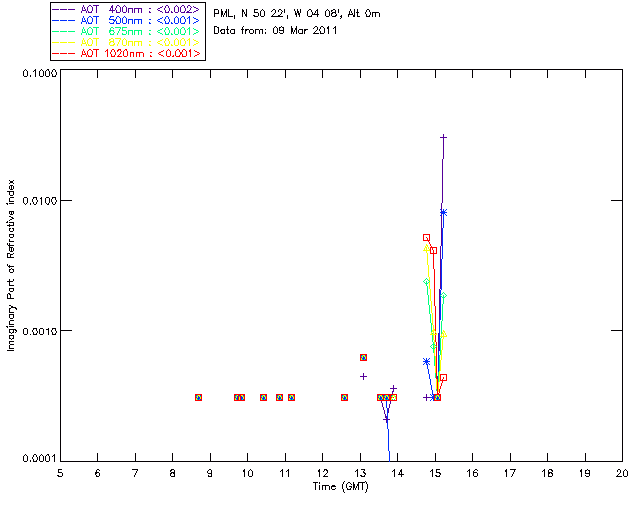Click the 0.0001 y-axis tick label
This screenshot has width=640, height=512.
tap(39, 459)
